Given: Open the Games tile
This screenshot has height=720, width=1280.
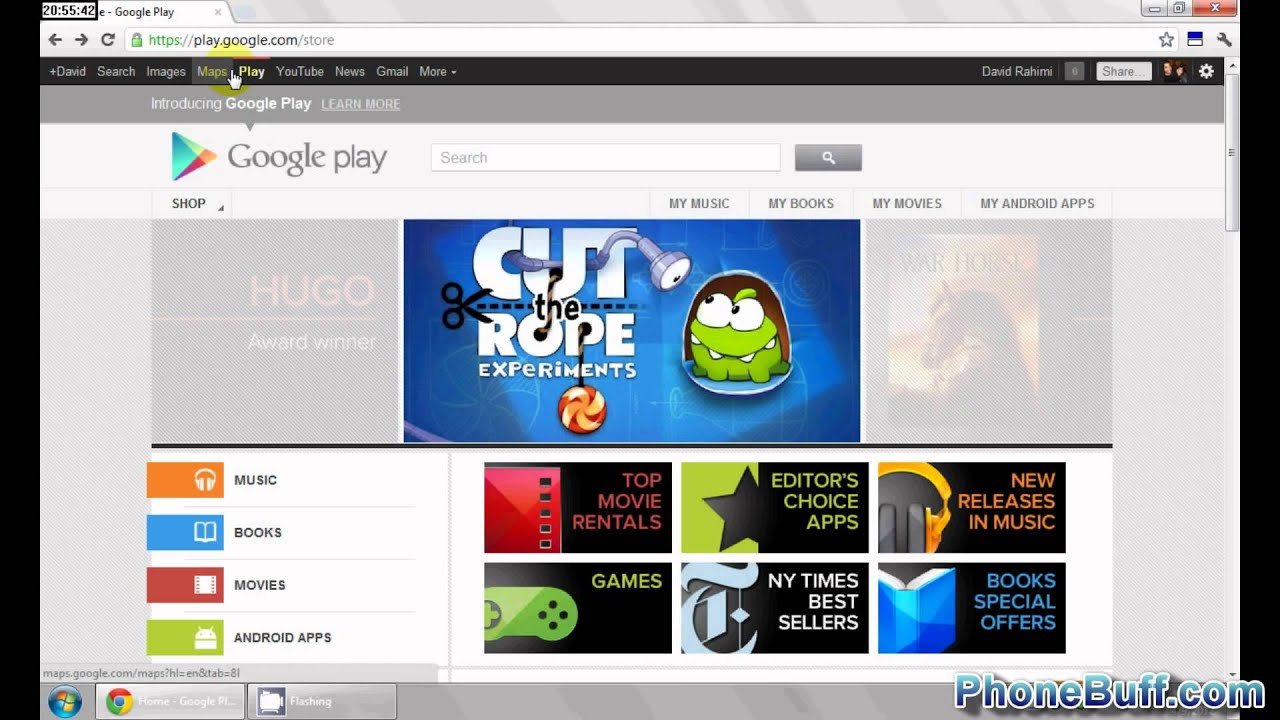Looking at the screenshot, I should click(x=578, y=608).
